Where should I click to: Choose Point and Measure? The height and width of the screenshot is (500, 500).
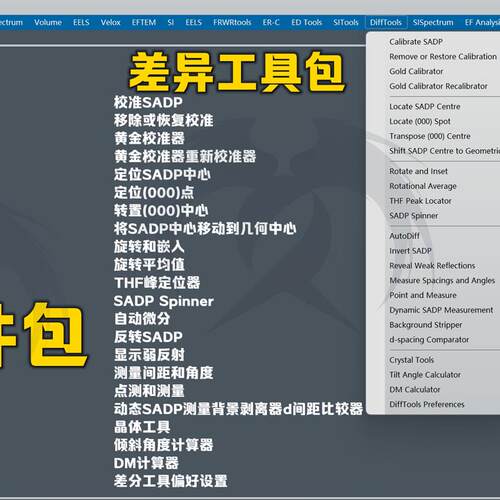coord(423,295)
